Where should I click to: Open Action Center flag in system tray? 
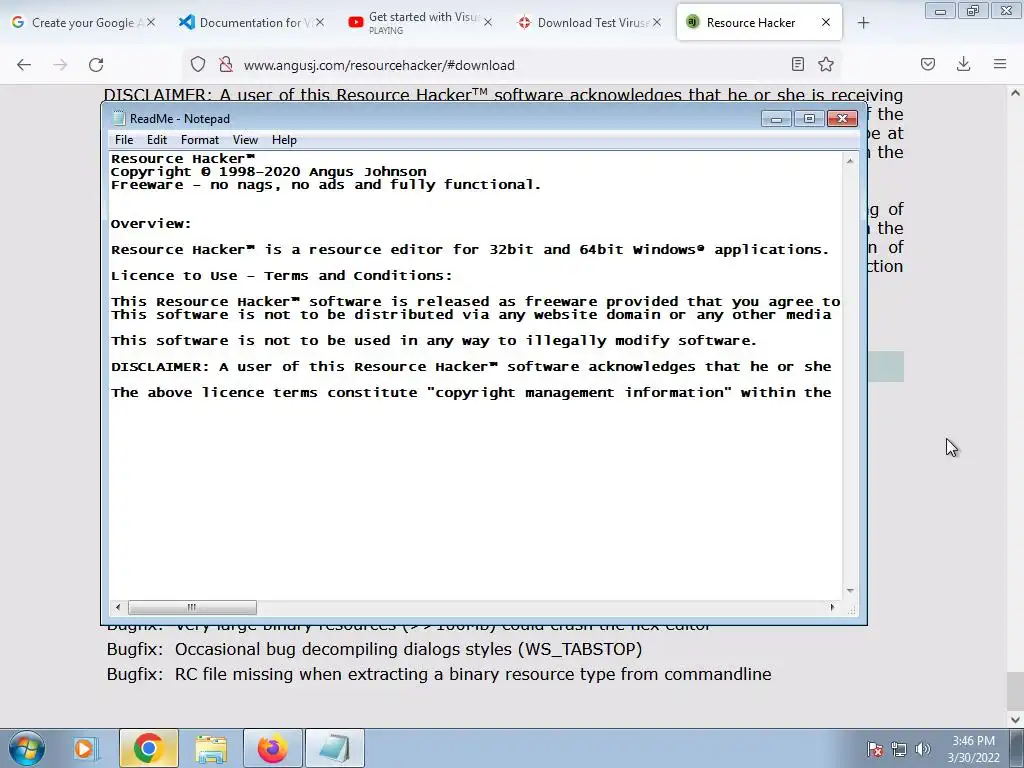pyautogui.click(x=875, y=749)
